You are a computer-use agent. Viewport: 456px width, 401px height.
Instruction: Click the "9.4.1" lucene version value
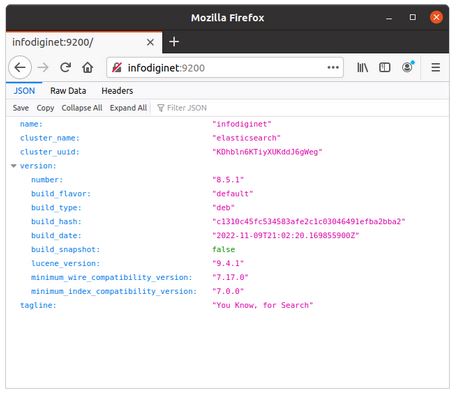(x=228, y=263)
